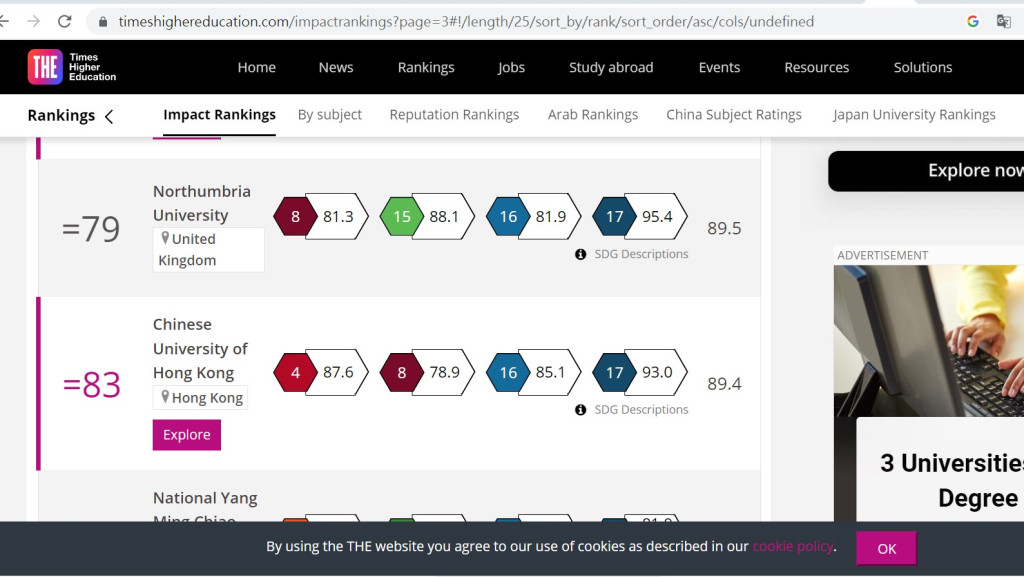1024x577 pixels.
Task: Click the Times Higher Education logo
Action: [x=72, y=67]
